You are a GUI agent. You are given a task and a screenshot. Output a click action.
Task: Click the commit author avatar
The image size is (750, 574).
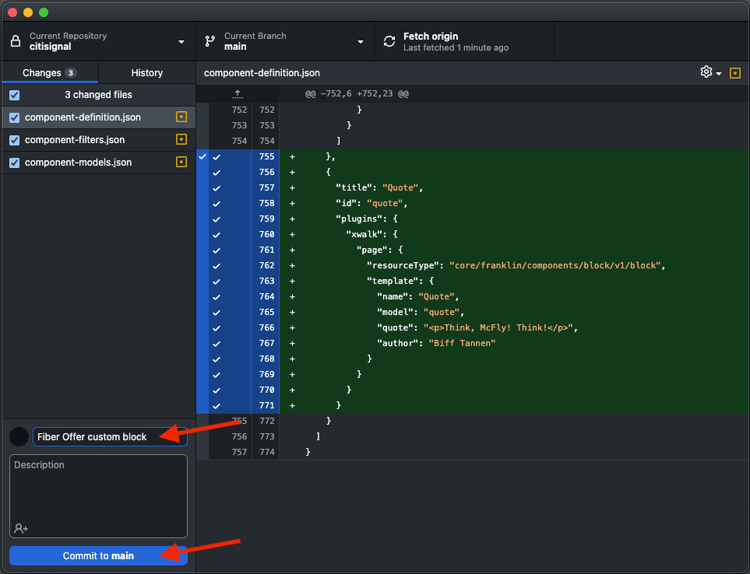coord(19,437)
